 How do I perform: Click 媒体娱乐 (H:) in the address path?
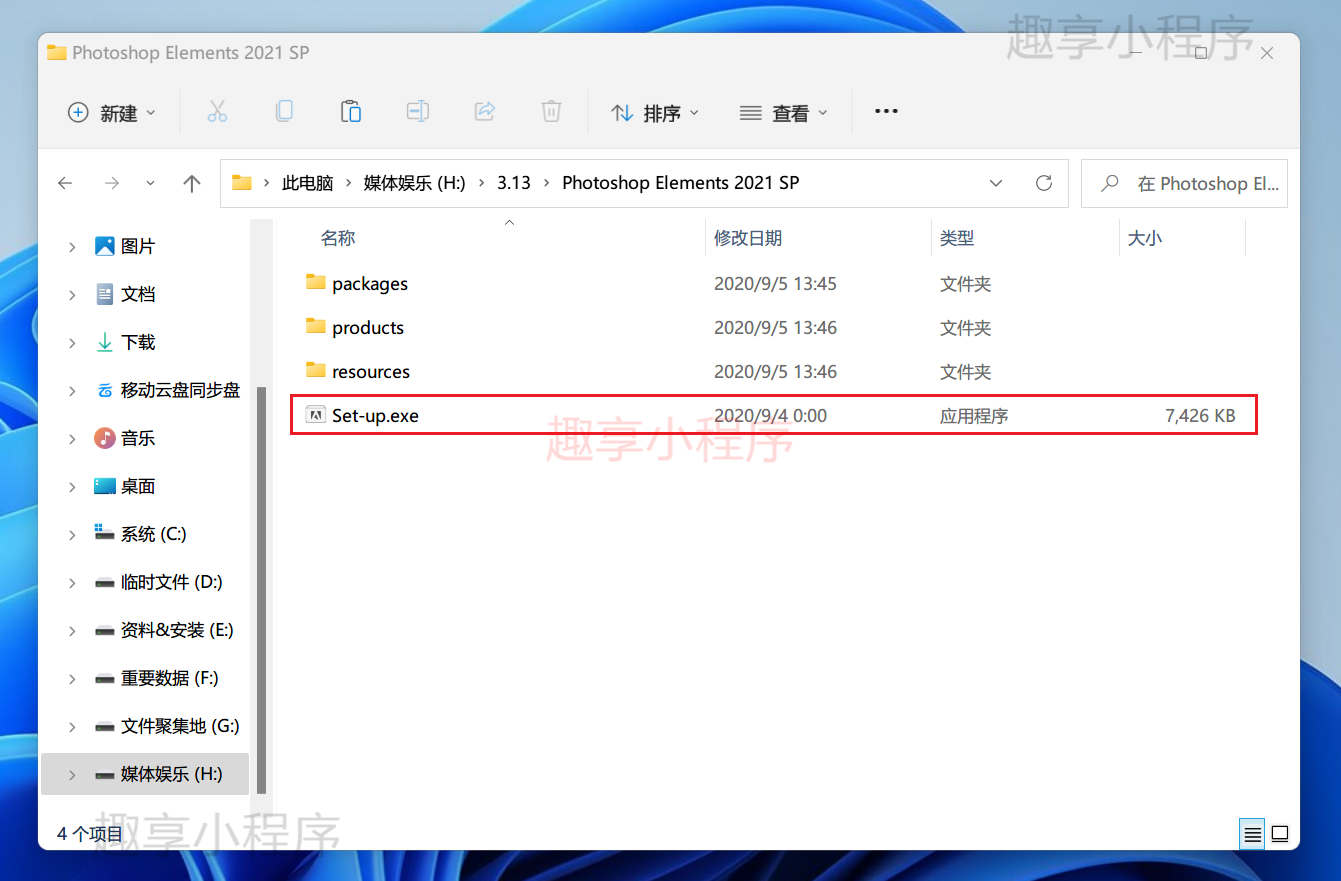415,183
